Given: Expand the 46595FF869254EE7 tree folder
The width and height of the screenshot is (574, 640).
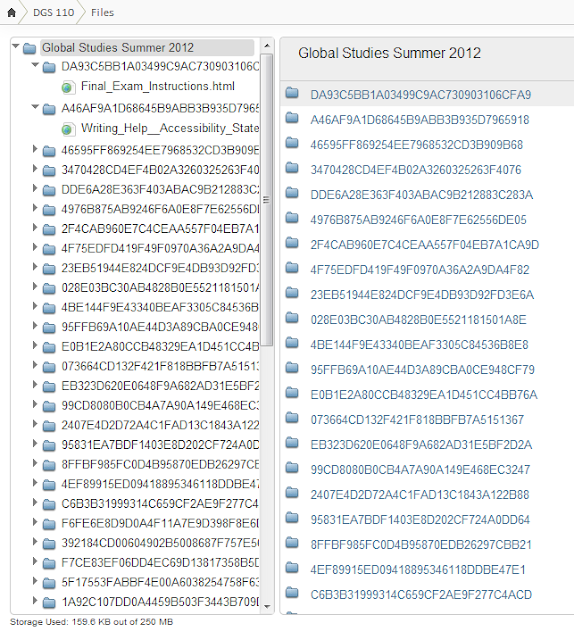Looking at the screenshot, I should tap(35, 149).
